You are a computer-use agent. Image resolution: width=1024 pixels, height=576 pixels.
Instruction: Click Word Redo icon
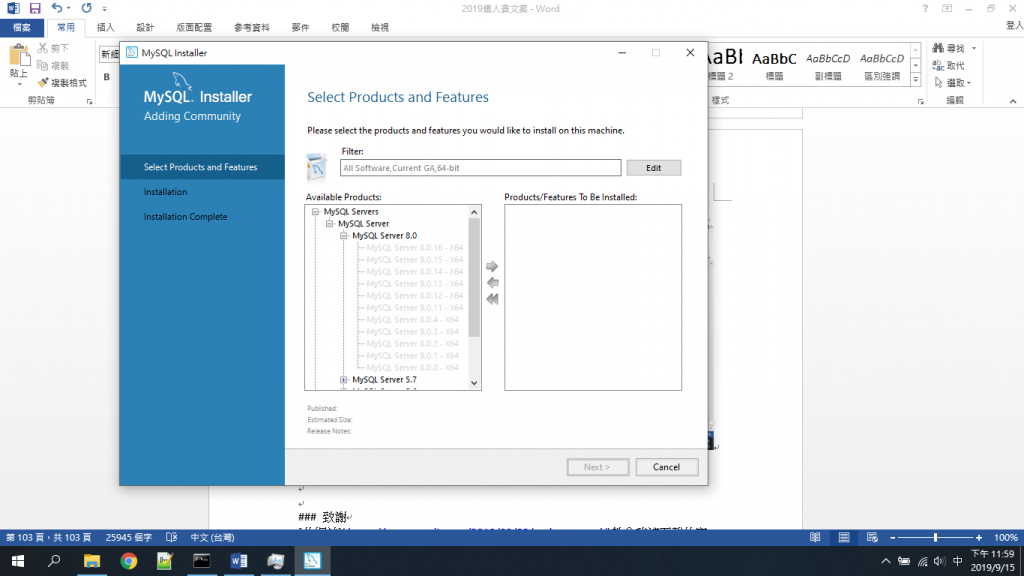click(x=86, y=8)
